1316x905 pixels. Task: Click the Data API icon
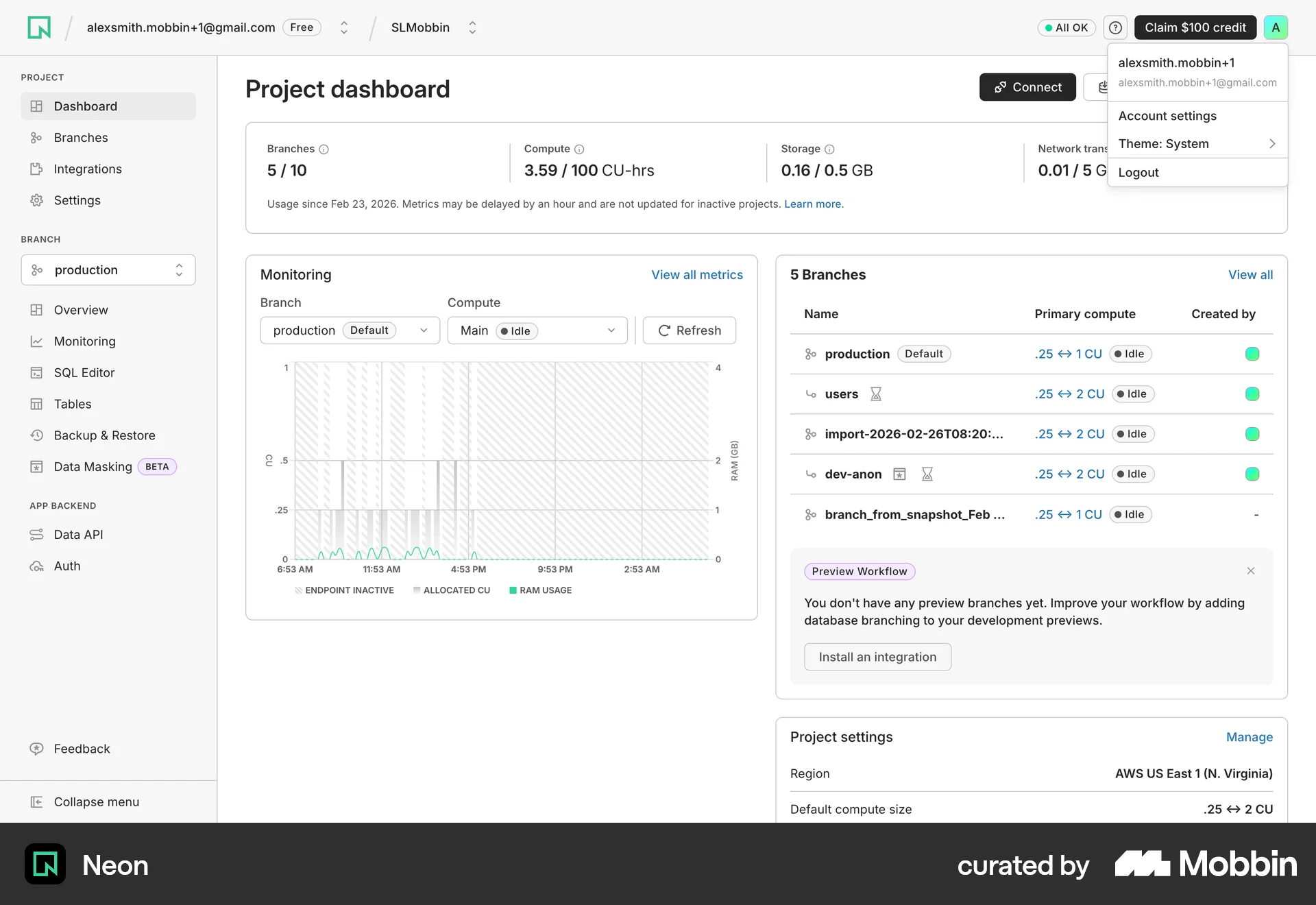[x=36, y=535]
